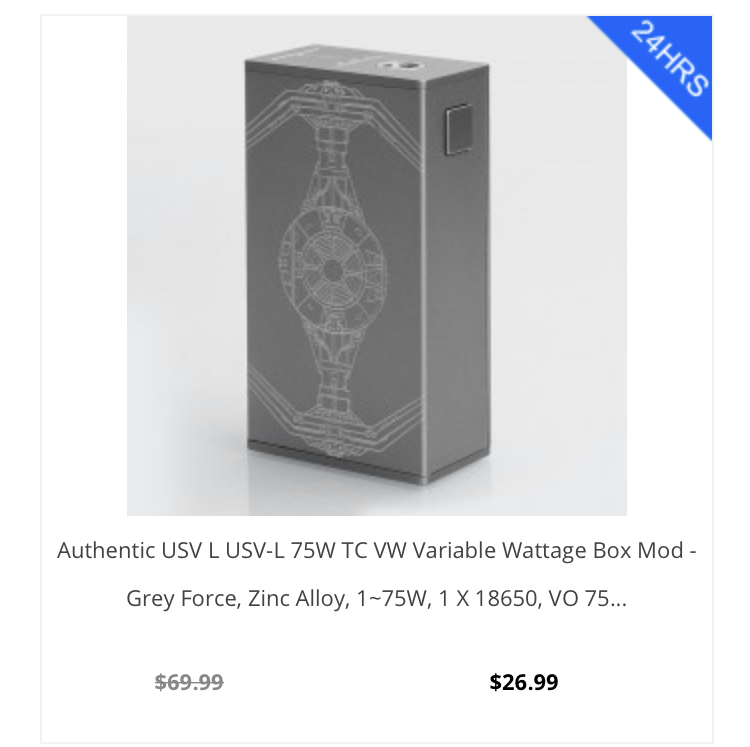Click the white card margin left of image

[x=84, y=266]
